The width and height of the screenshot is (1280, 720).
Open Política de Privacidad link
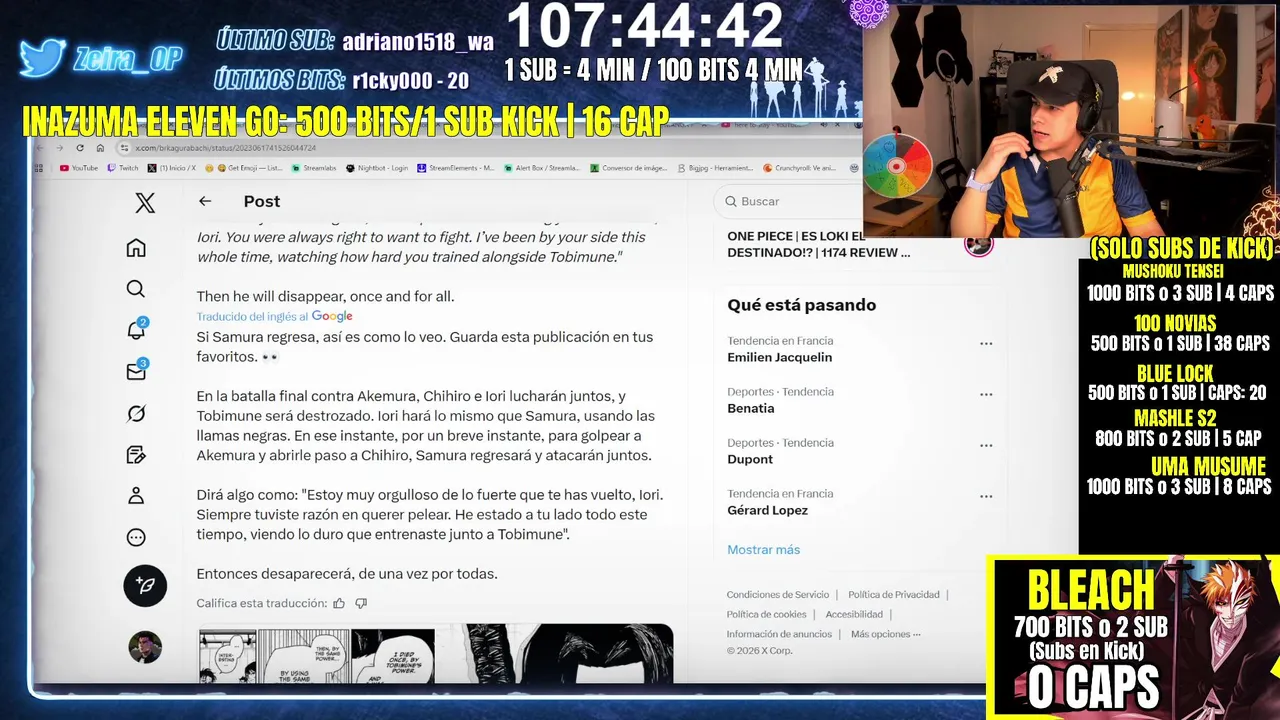(894, 595)
